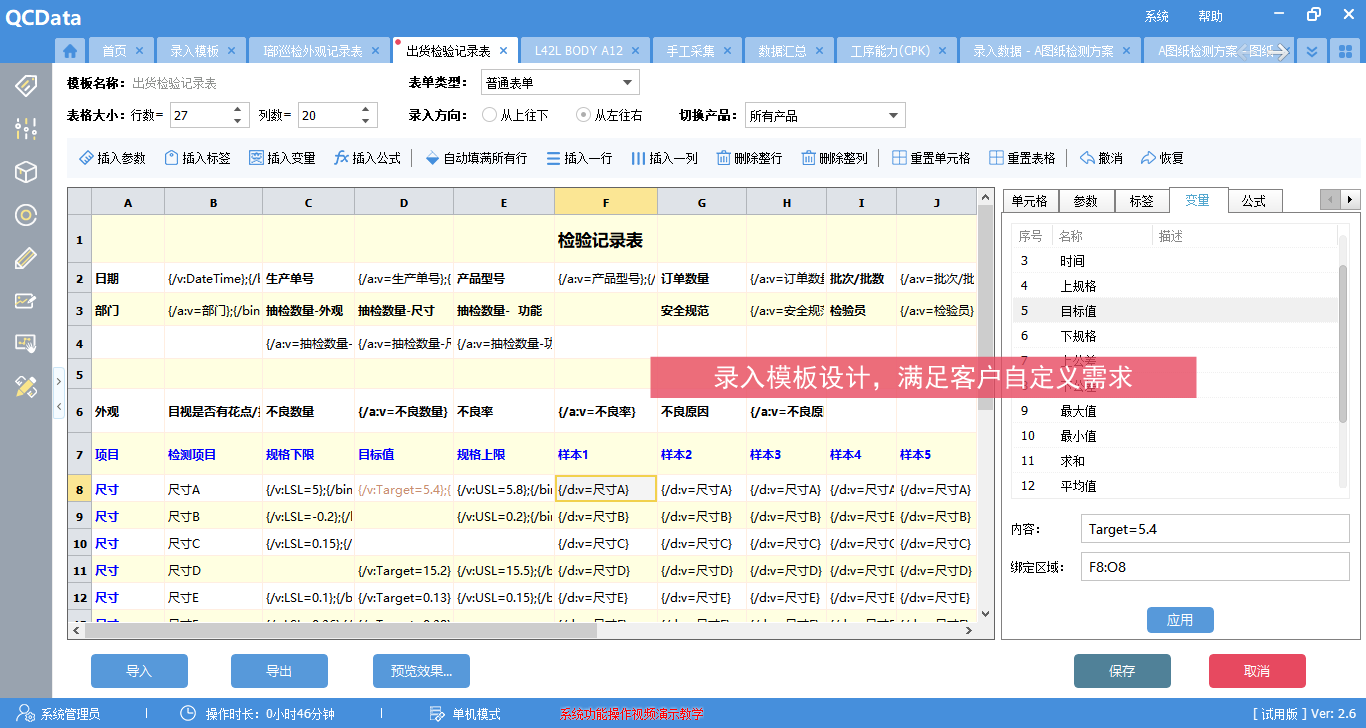This screenshot has width=1366, height=728.
Task: Click the 预览效果 button
Action: click(421, 671)
